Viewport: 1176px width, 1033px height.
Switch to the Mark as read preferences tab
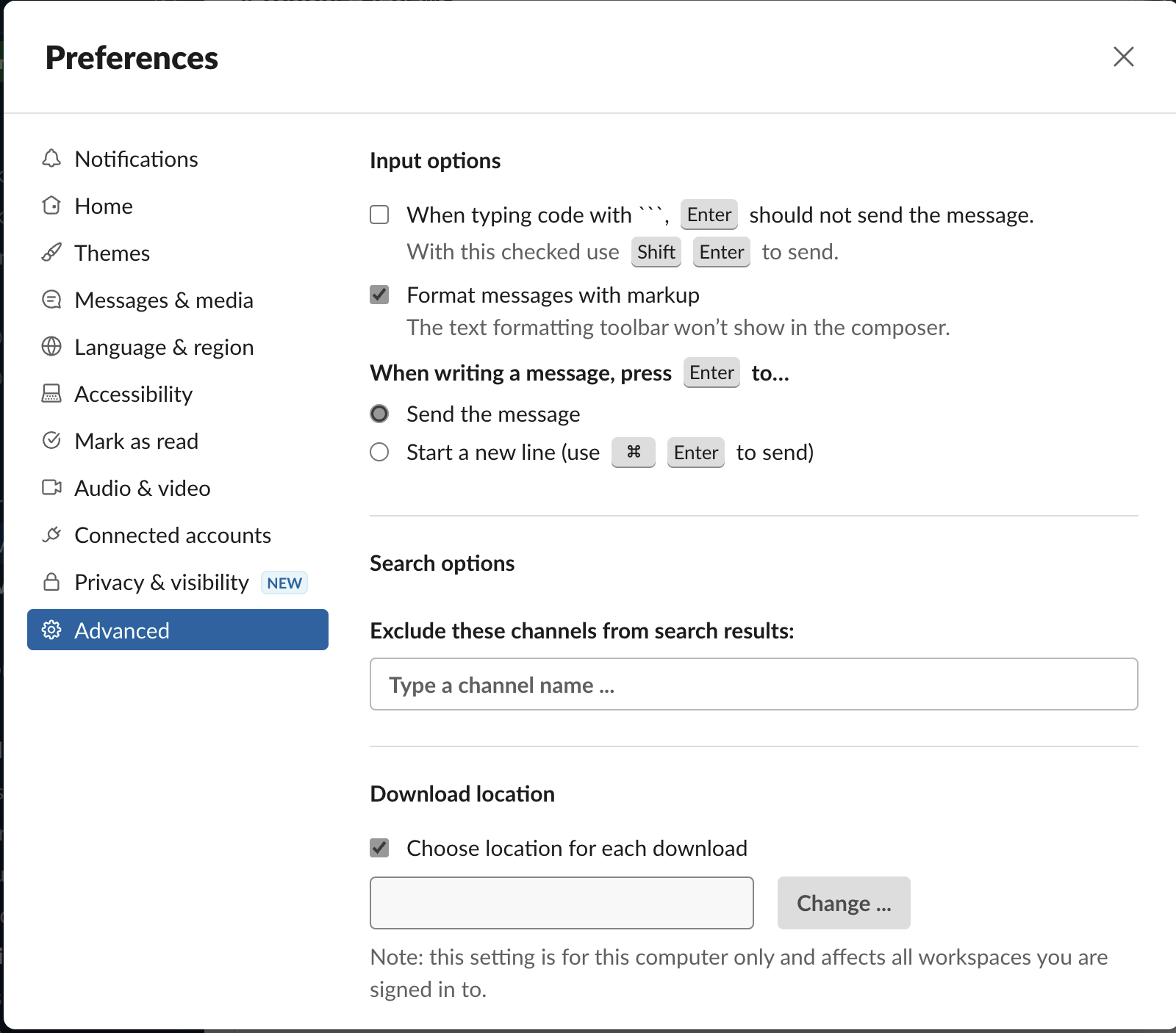tap(136, 441)
